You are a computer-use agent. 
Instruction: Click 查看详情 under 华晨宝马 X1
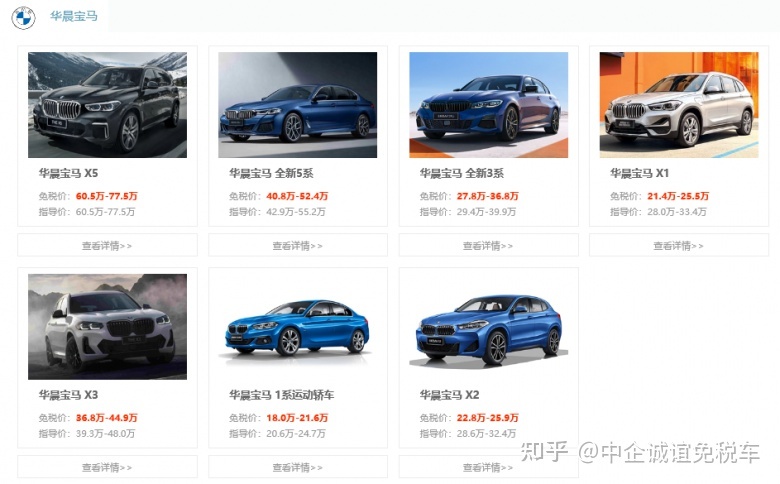click(679, 245)
